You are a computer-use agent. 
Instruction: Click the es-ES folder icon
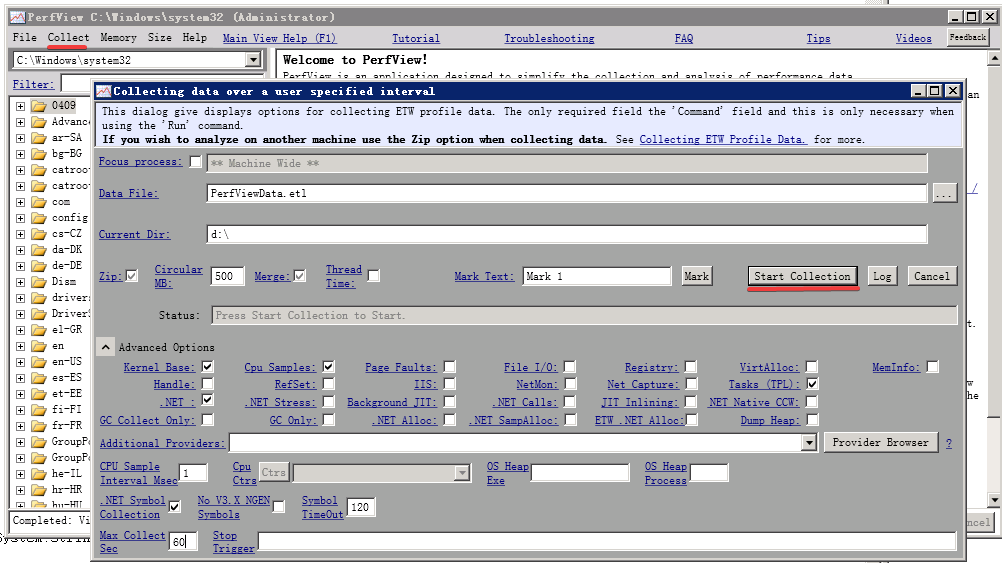coord(39,378)
